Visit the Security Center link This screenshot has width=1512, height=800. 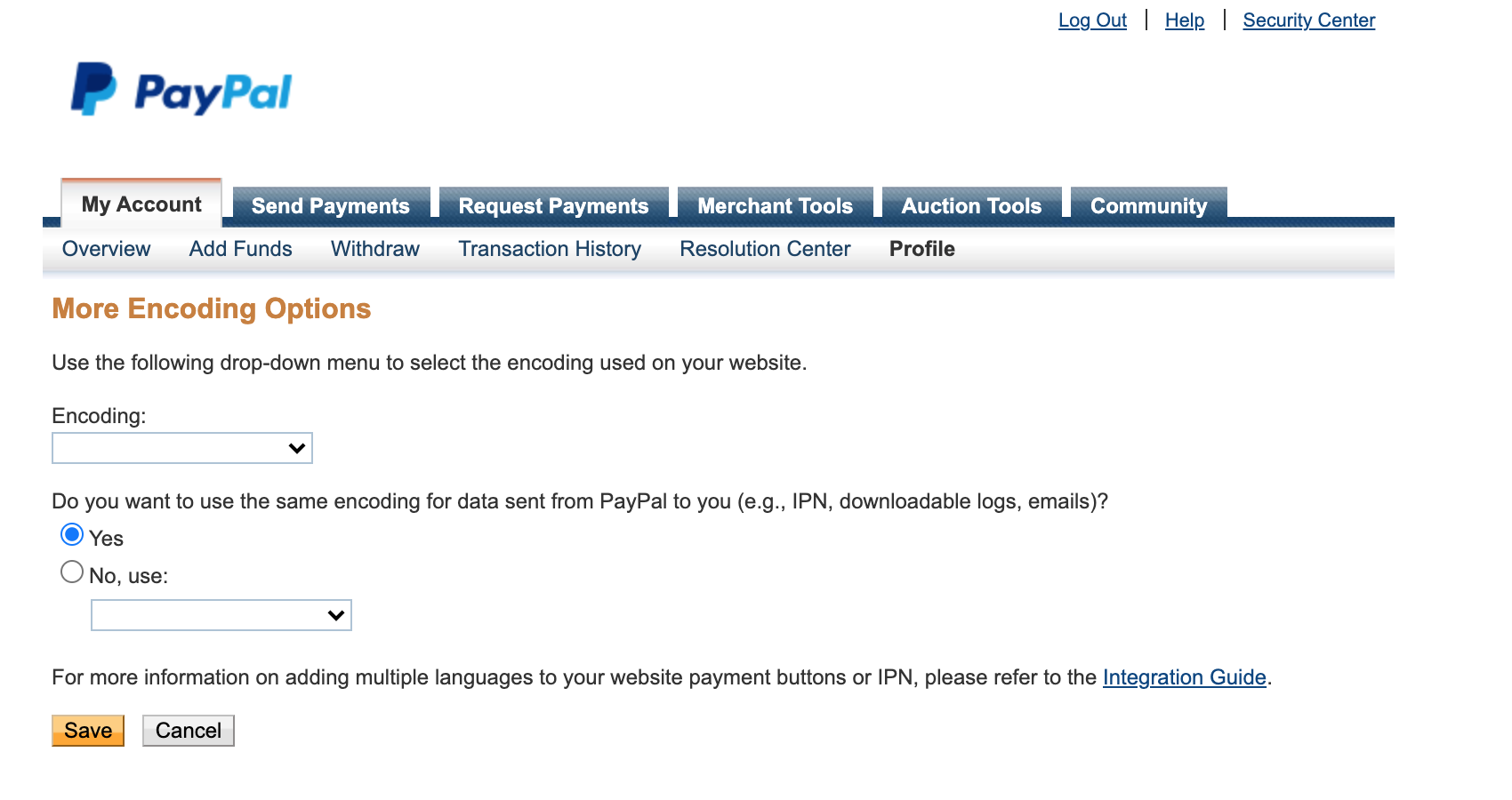coord(1308,20)
